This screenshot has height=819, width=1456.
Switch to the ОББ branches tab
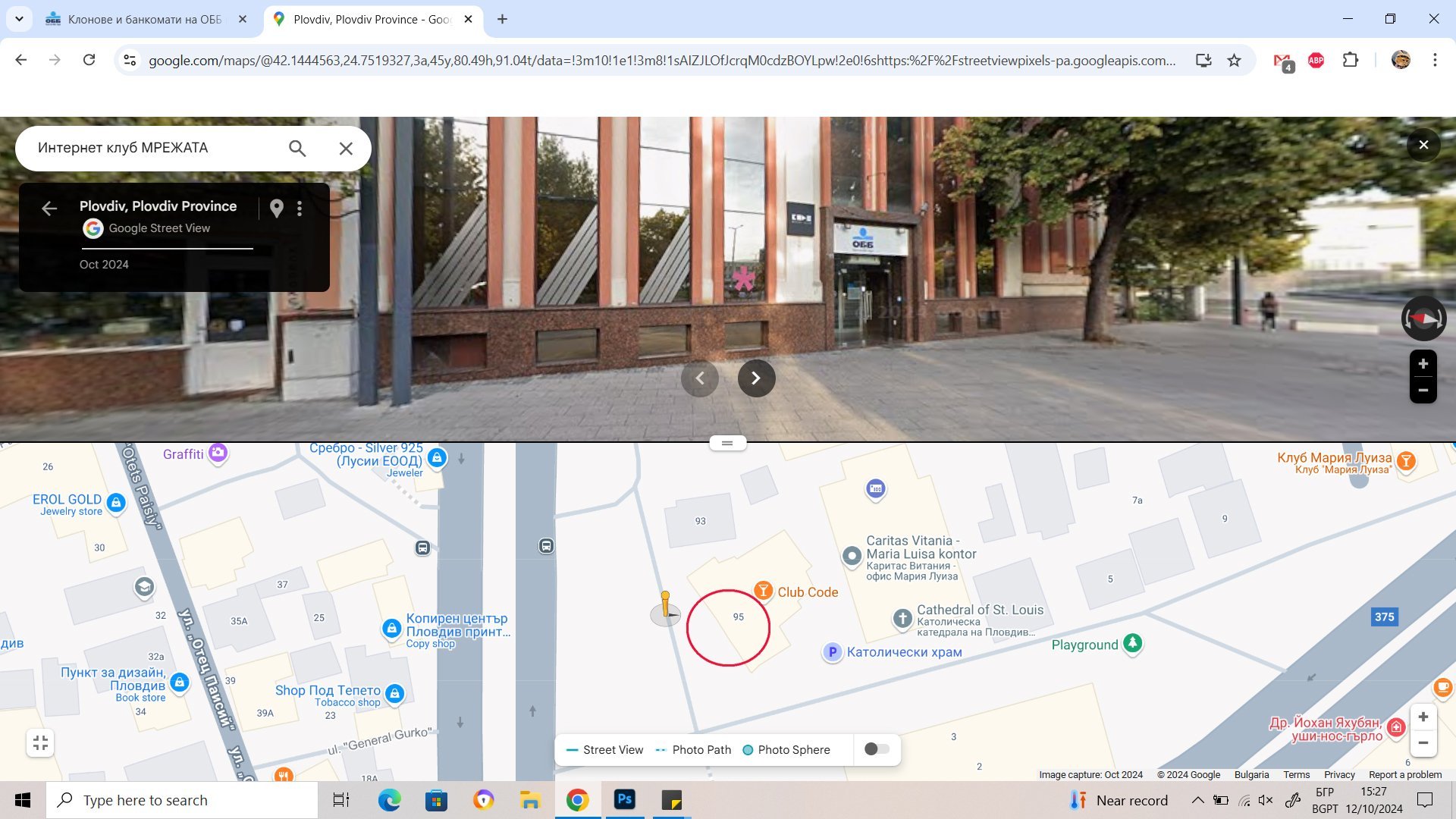coord(144,20)
